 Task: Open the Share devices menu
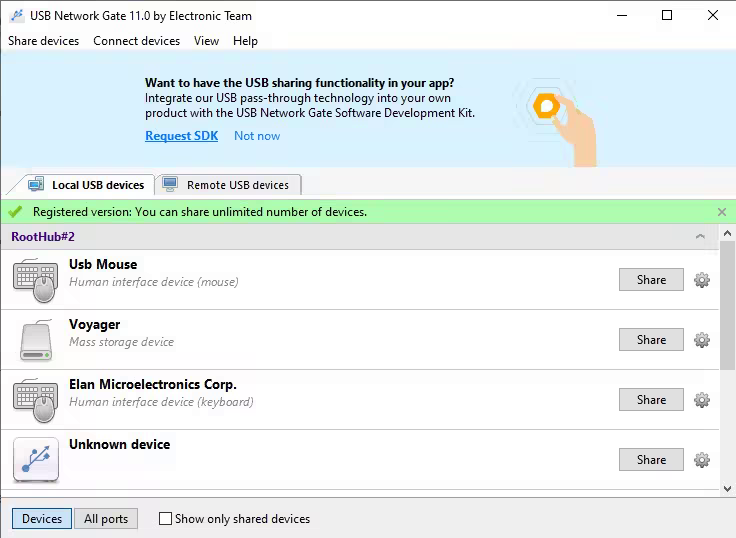[43, 41]
